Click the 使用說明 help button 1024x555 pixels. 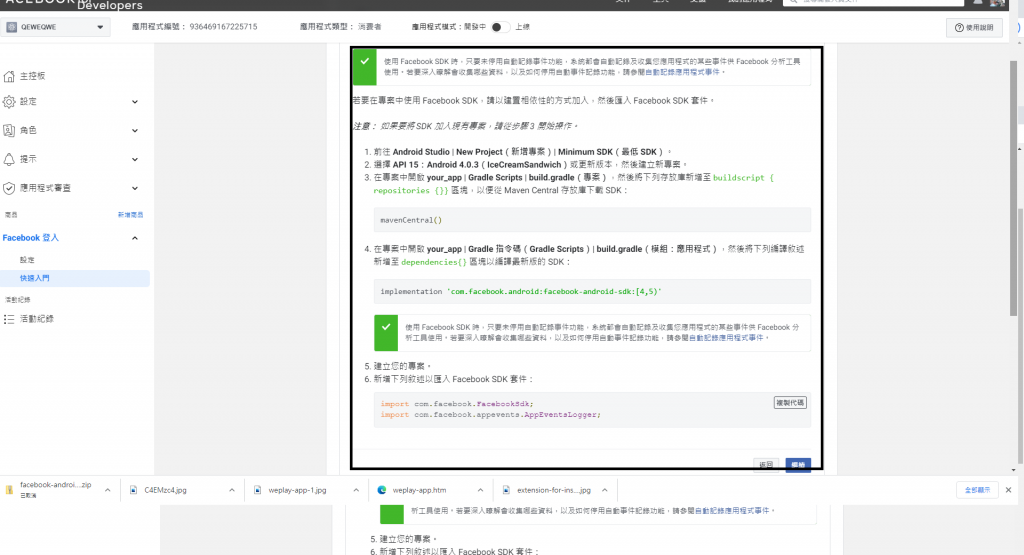tap(974, 27)
